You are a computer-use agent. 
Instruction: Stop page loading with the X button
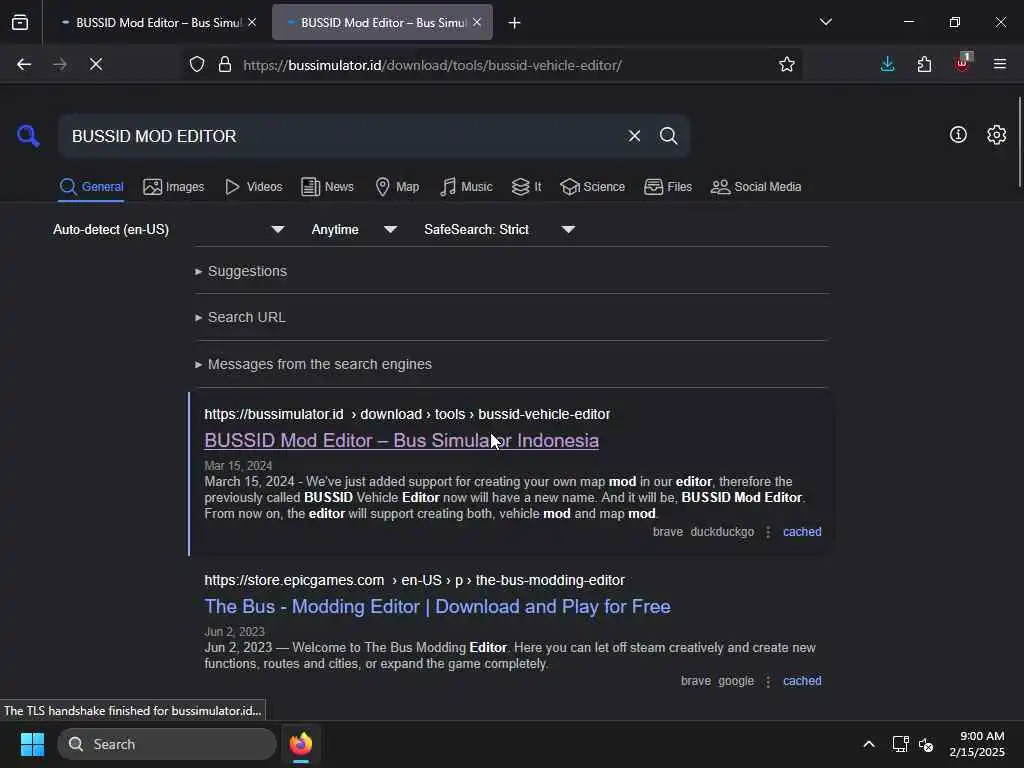(96, 64)
